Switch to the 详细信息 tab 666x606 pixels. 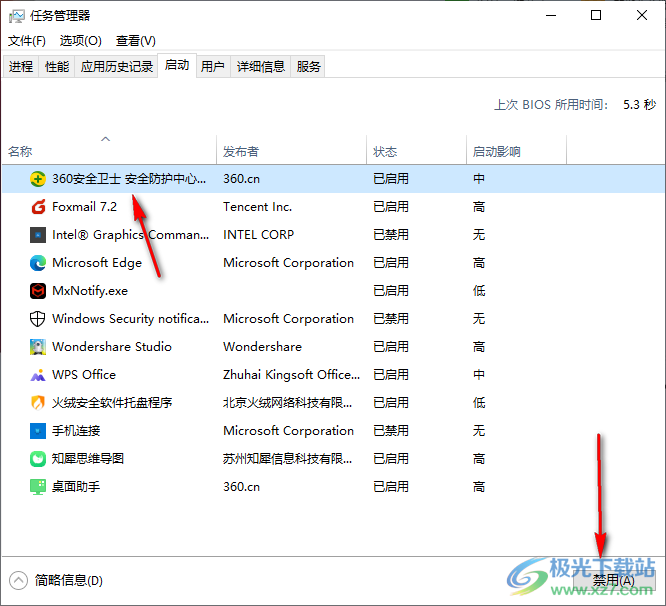coord(260,66)
